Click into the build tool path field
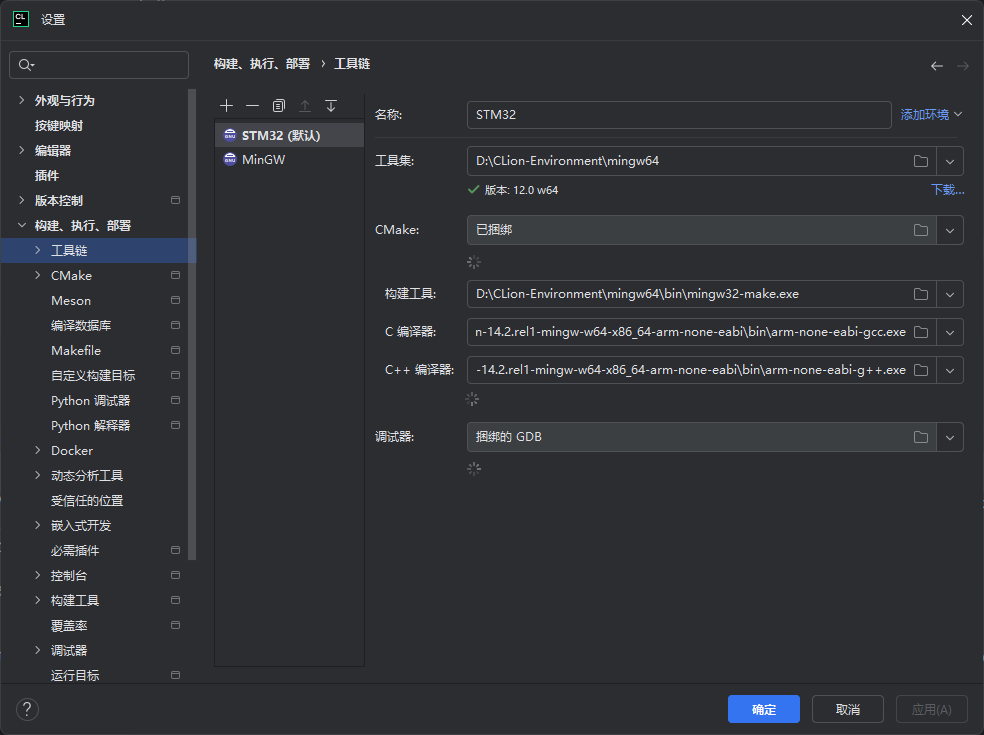984x735 pixels. 689,294
